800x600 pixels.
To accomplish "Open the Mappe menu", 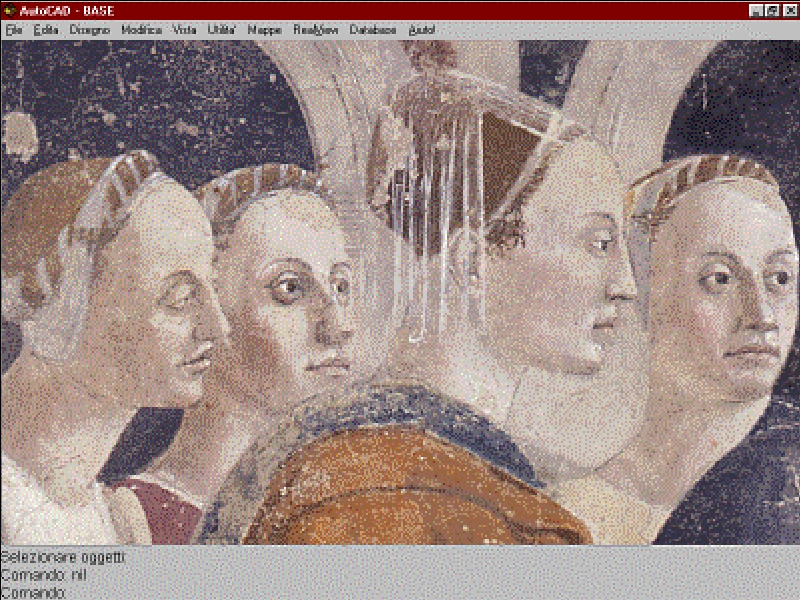I will tap(264, 30).
